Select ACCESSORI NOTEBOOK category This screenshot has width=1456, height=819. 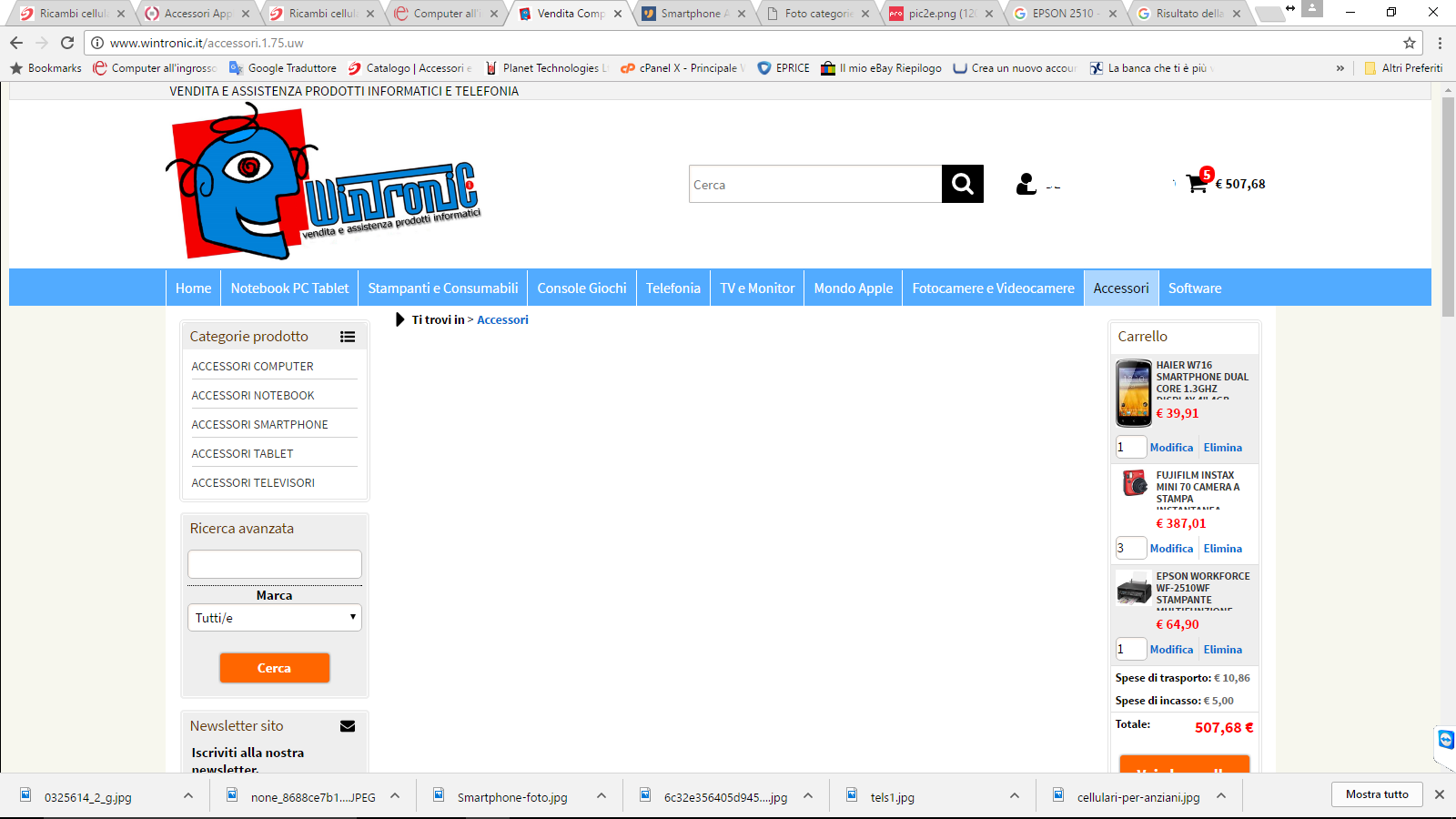click(253, 395)
